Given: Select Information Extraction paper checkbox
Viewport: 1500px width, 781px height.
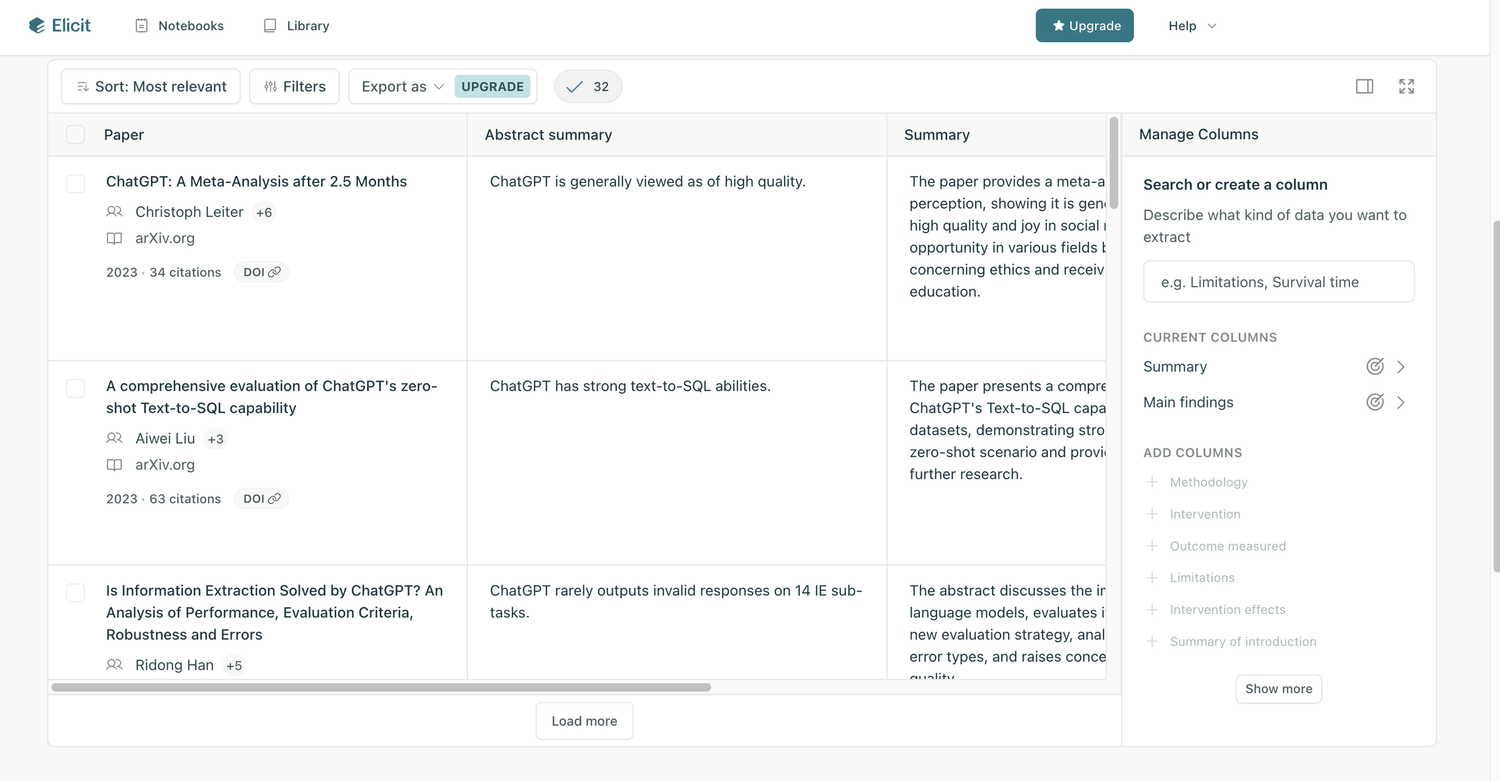Looking at the screenshot, I should (x=75, y=593).
